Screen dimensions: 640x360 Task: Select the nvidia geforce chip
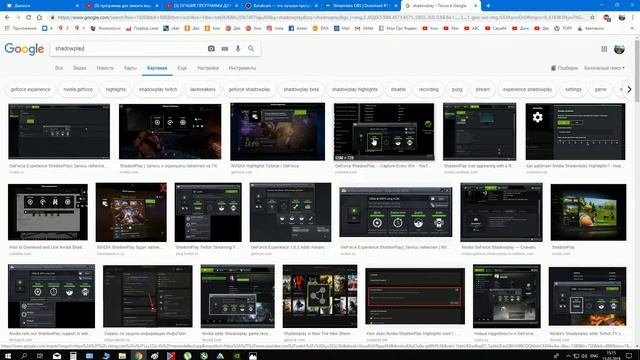[78, 89]
